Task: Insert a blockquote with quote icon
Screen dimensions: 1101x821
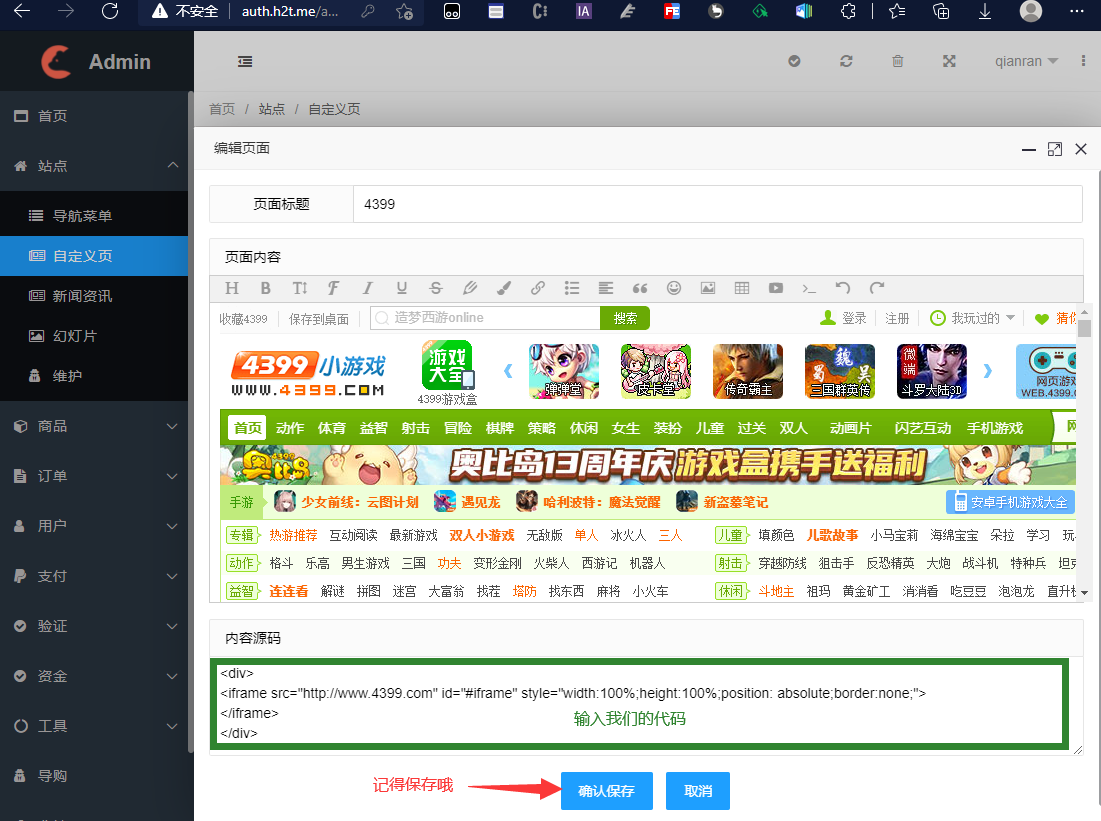Action: (640, 288)
